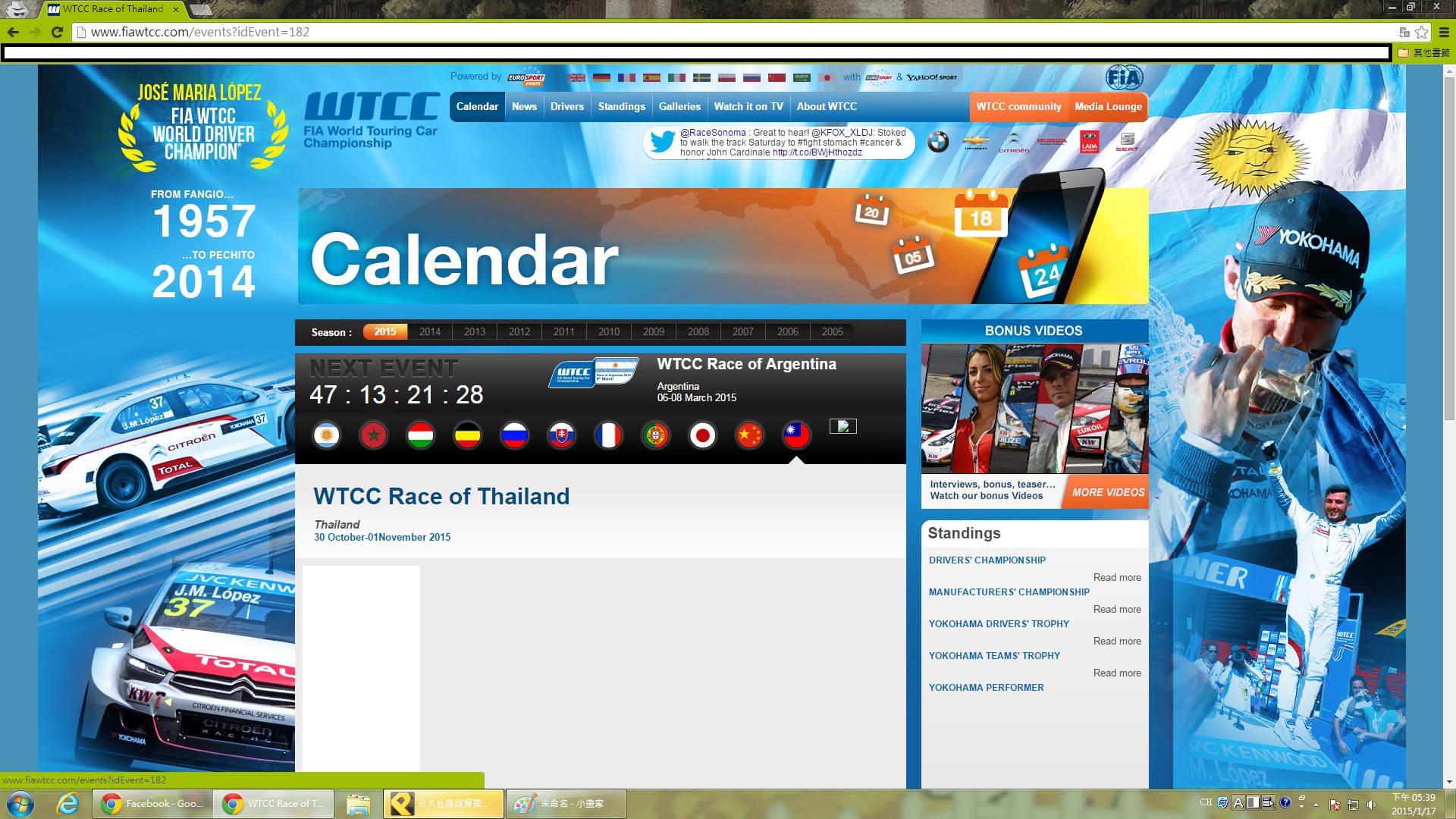This screenshot has width=1456, height=819.
Task: Select the Italian flag language icon
Action: point(676,77)
